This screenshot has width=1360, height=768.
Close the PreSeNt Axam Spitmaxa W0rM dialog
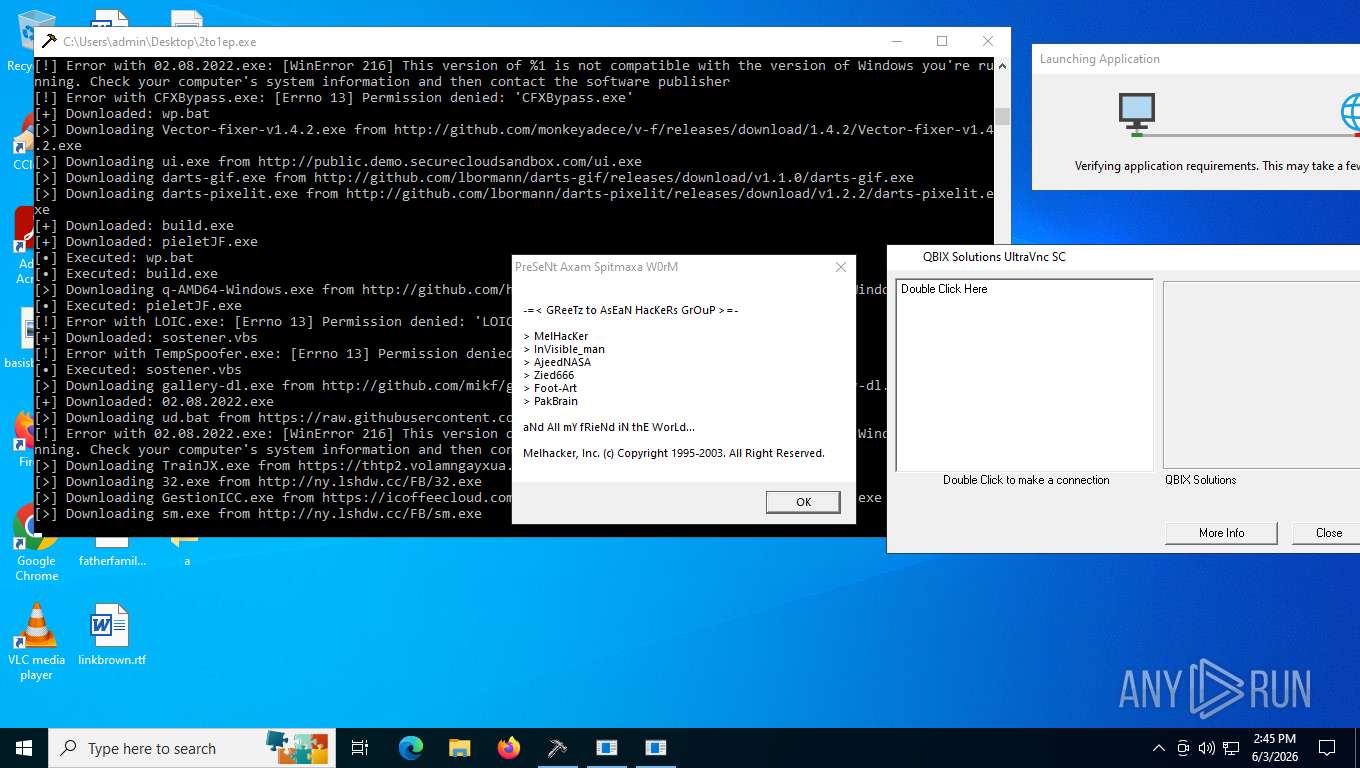click(x=840, y=267)
